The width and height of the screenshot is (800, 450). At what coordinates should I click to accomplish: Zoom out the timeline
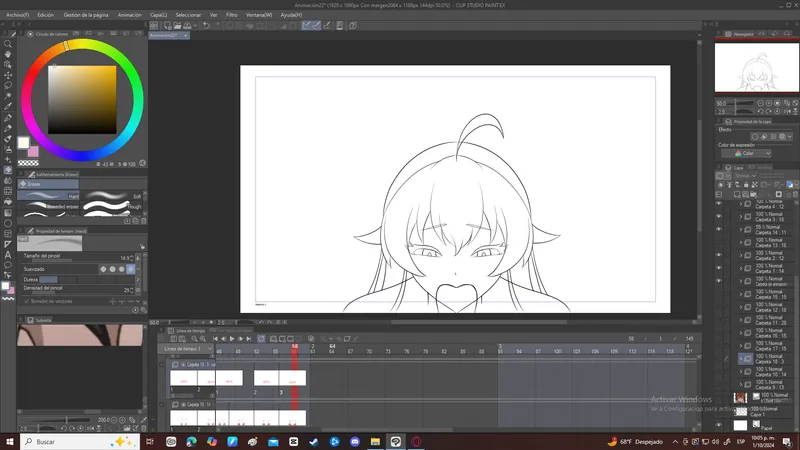click(x=194, y=339)
